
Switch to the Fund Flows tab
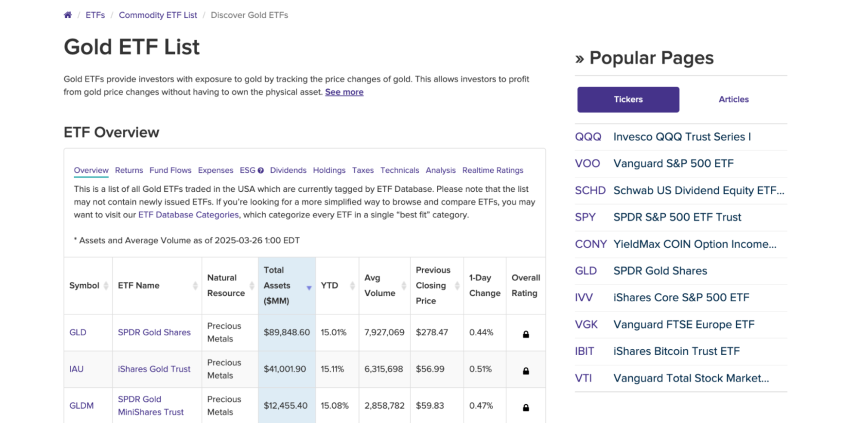[171, 171]
